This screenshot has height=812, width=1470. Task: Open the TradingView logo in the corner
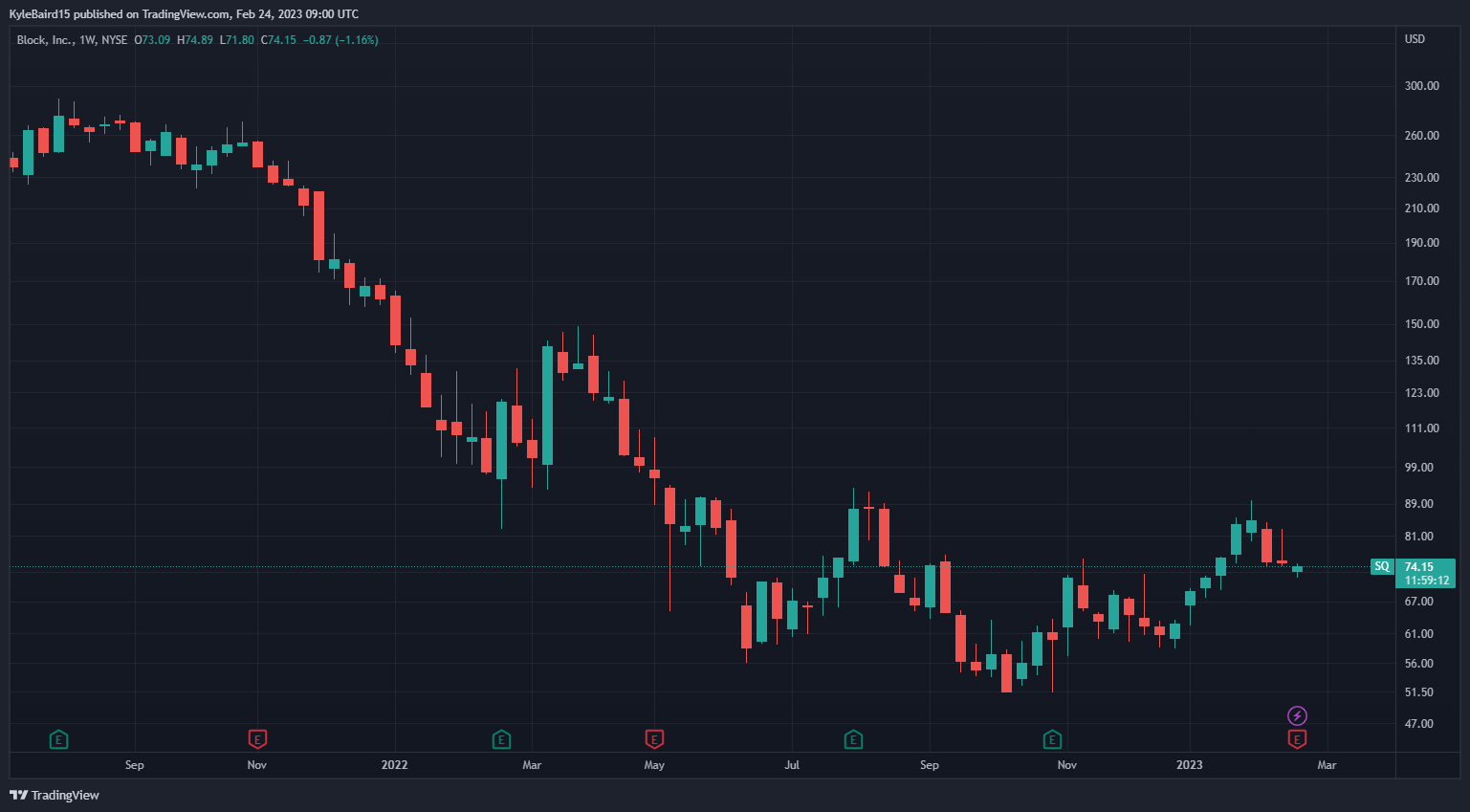tap(55, 795)
